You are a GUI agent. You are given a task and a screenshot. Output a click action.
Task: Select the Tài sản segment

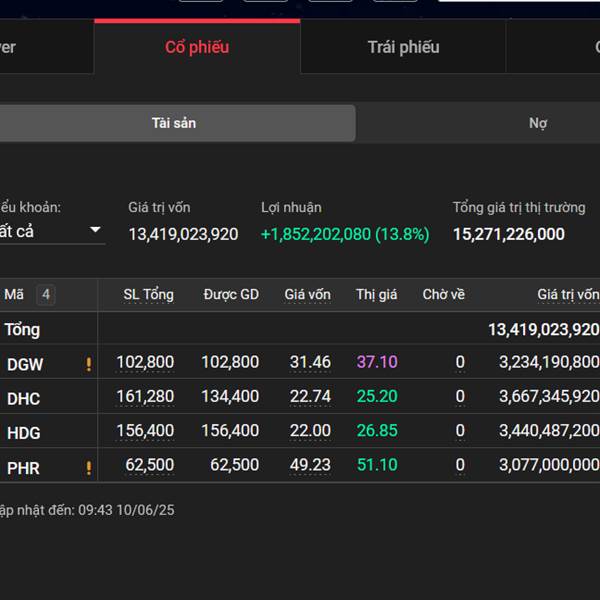pyautogui.click(x=174, y=123)
